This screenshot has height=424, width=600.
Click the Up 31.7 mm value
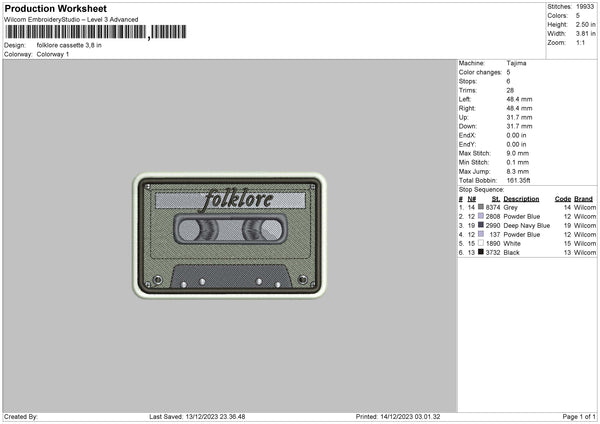click(519, 117)
